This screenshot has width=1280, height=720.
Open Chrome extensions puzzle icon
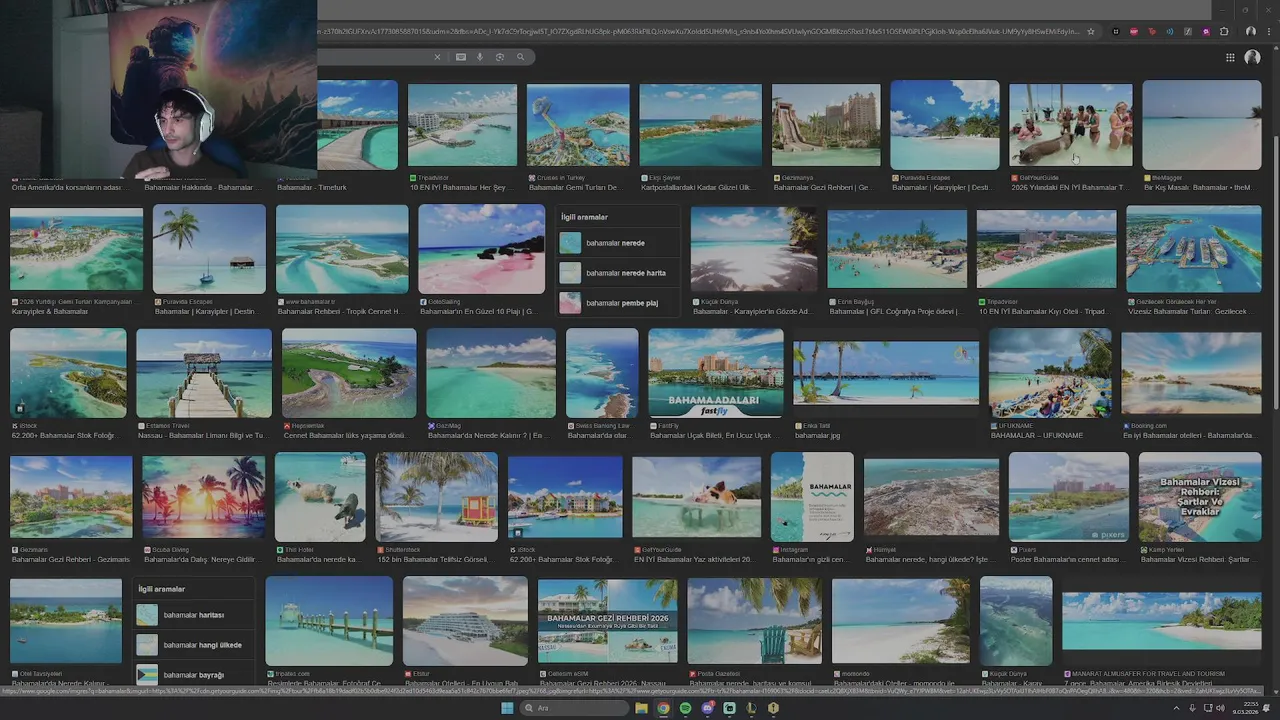(1224, 31)
